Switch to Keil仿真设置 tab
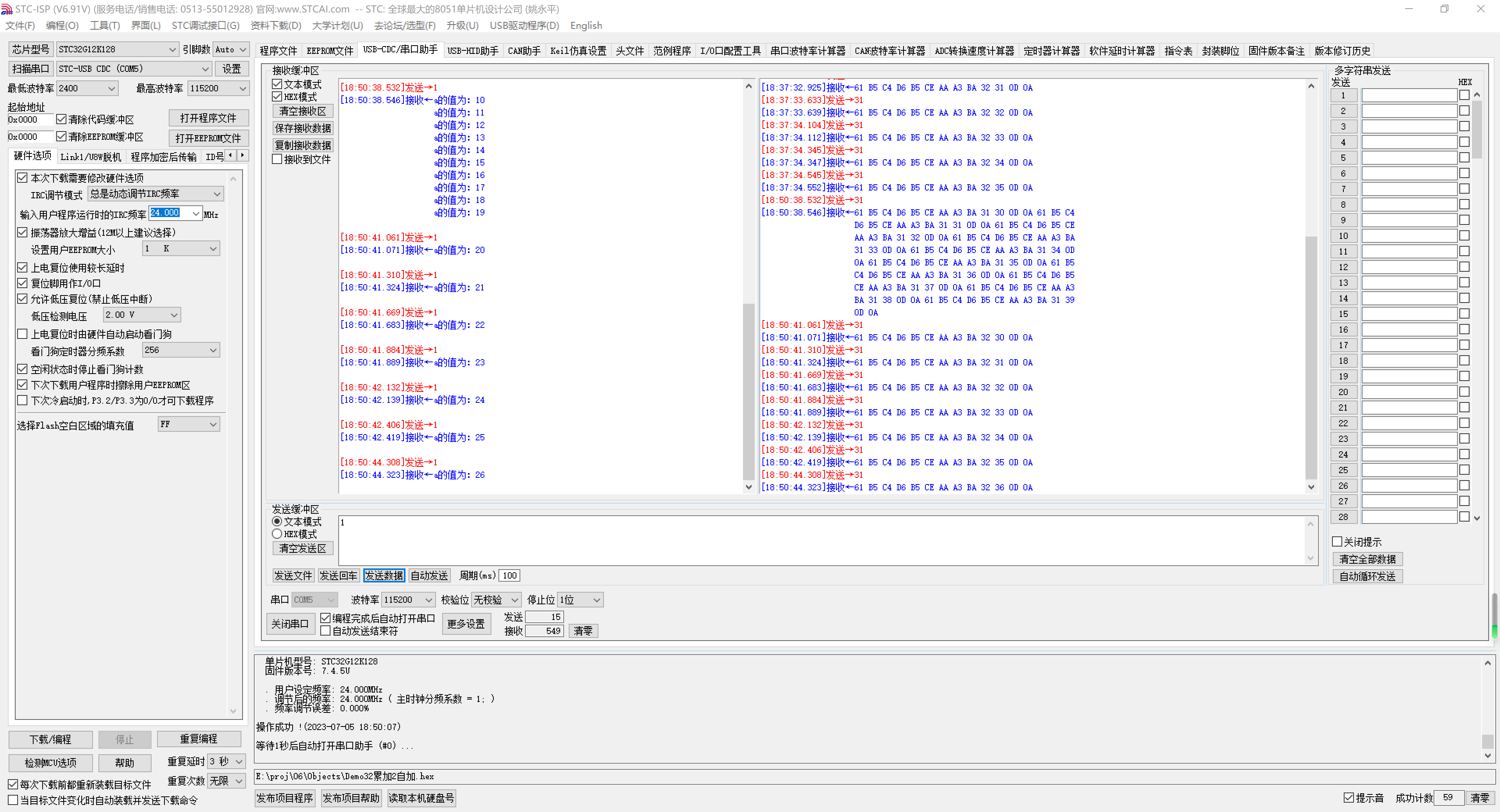This screenshot has height=812, width=1500. click(578, 51)
